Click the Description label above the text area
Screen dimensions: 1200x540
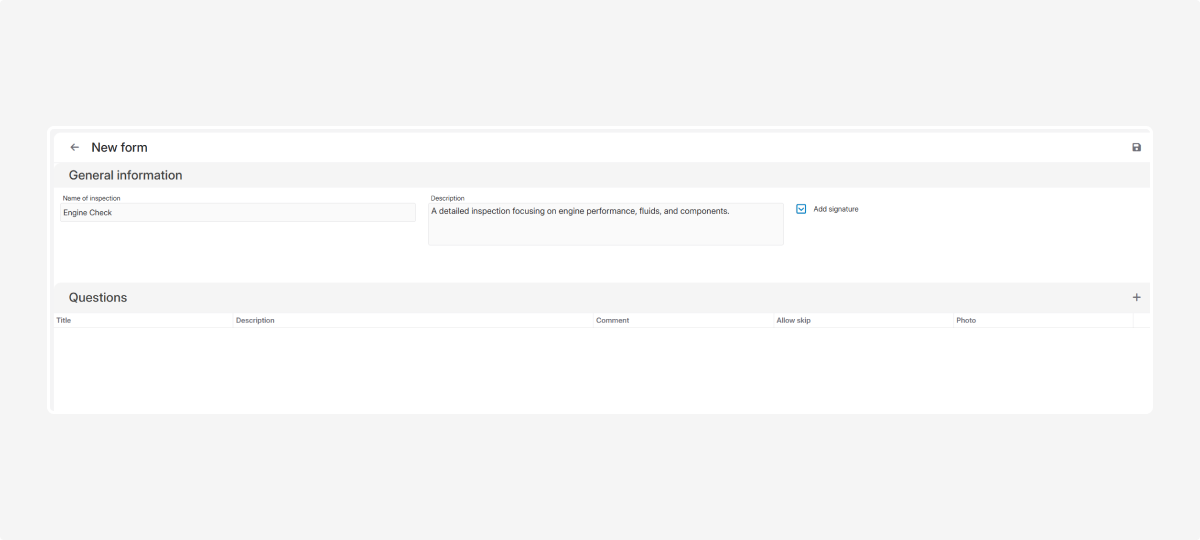click(447, 198)
